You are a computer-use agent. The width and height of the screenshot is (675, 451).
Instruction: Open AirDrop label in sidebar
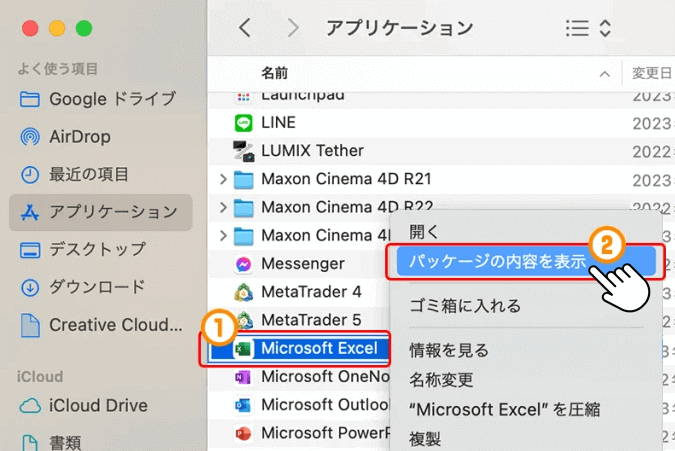[x=80, y=137]
